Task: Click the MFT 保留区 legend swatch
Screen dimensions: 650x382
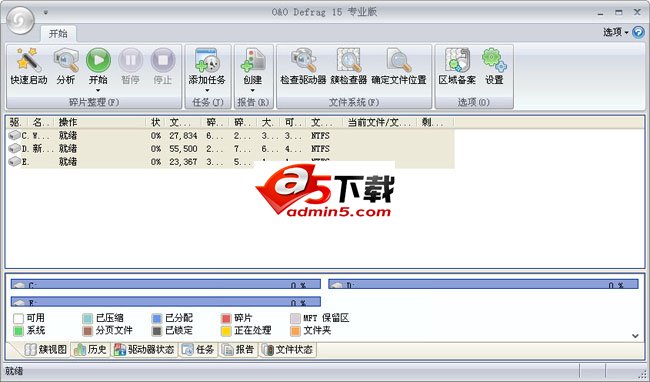Action: (x=295, y=318)
